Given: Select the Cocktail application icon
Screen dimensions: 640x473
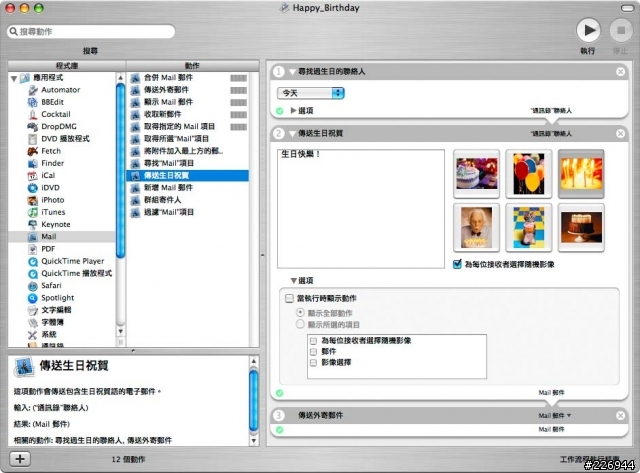Looking at the screenshot, I should (33, 114).
